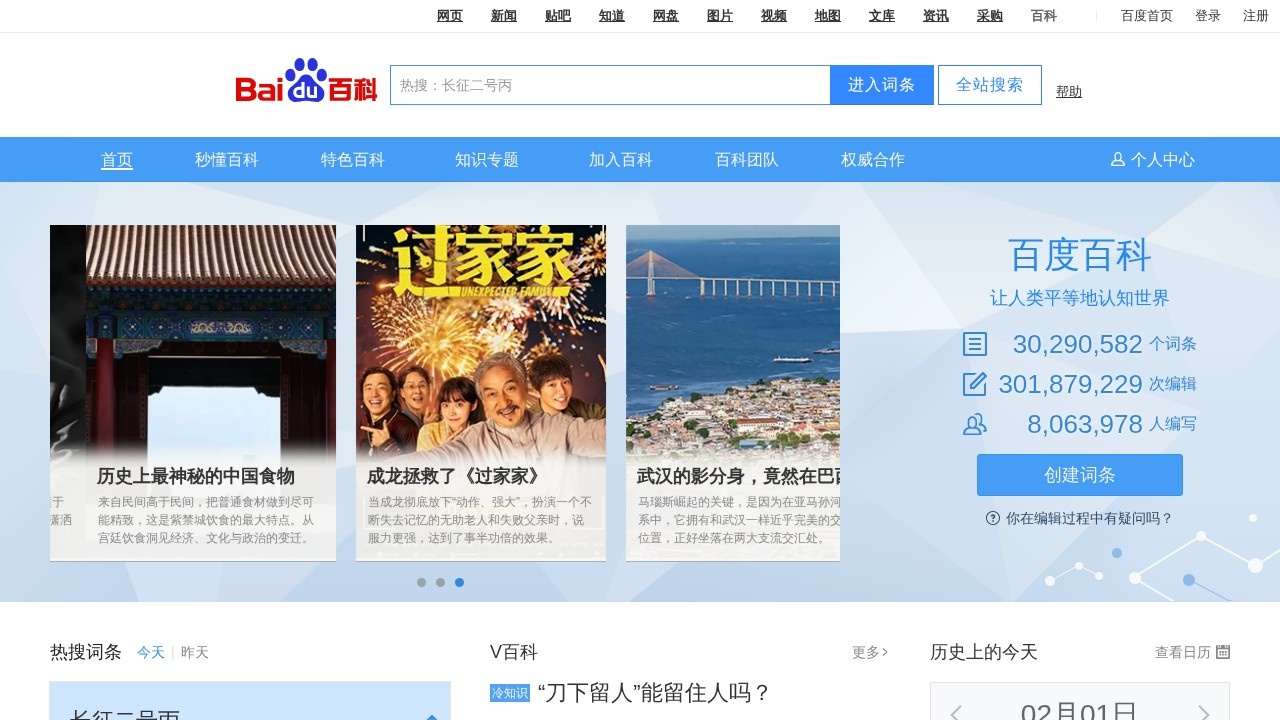Click the edit count pencil icon

[x=974, y=384]
